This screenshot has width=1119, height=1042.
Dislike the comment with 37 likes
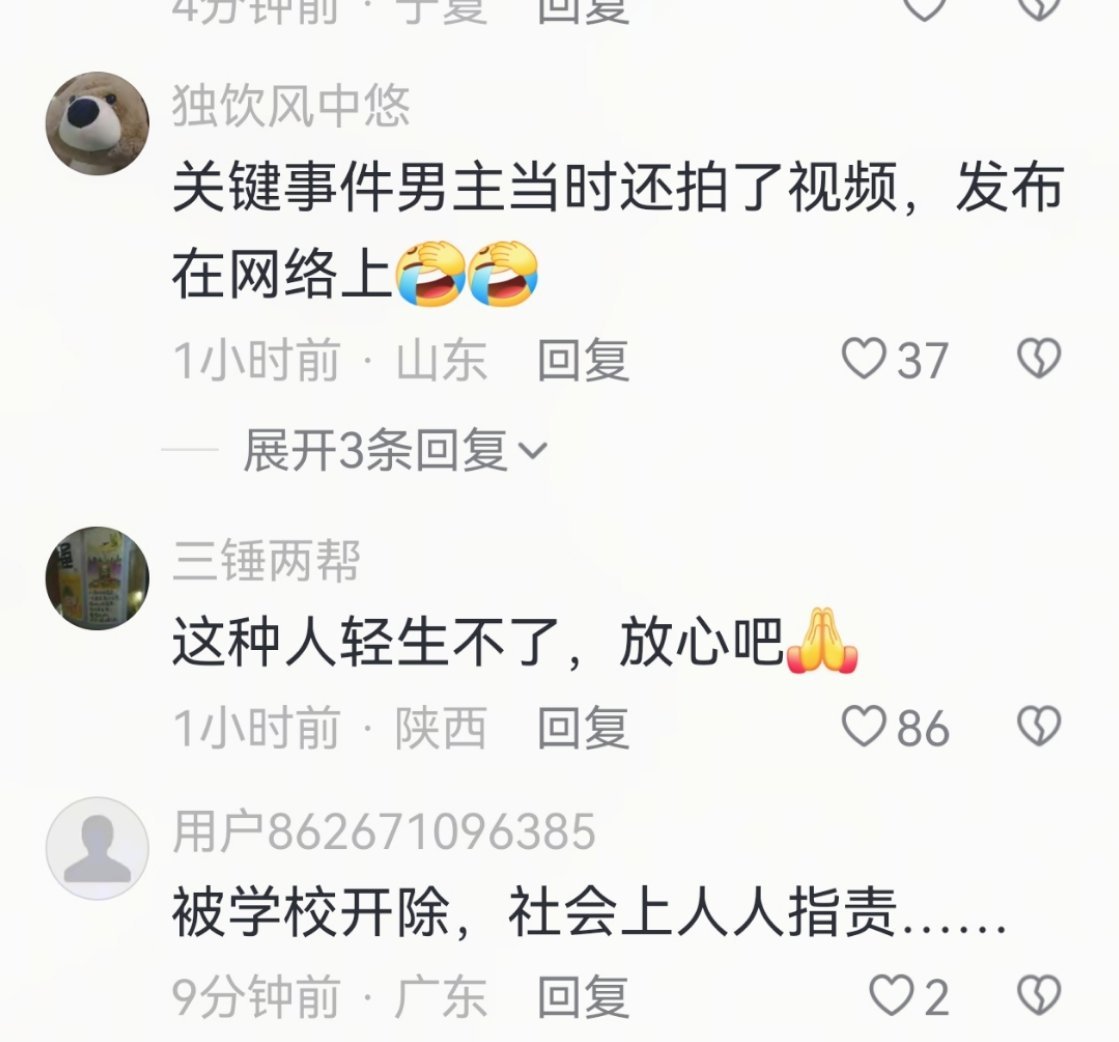point(1039,358)
